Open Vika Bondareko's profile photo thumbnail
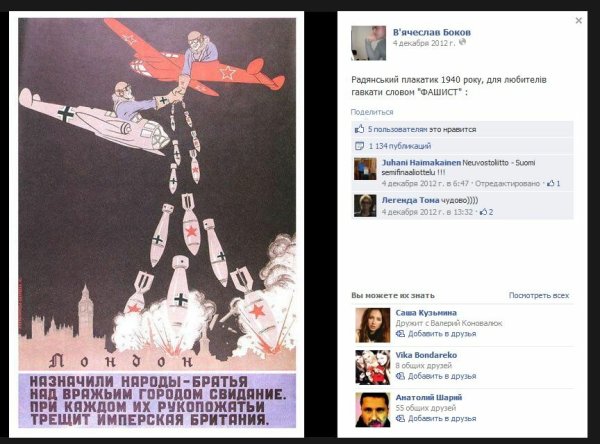Screen dimensions: 600x444 click(x=373, y=367)
